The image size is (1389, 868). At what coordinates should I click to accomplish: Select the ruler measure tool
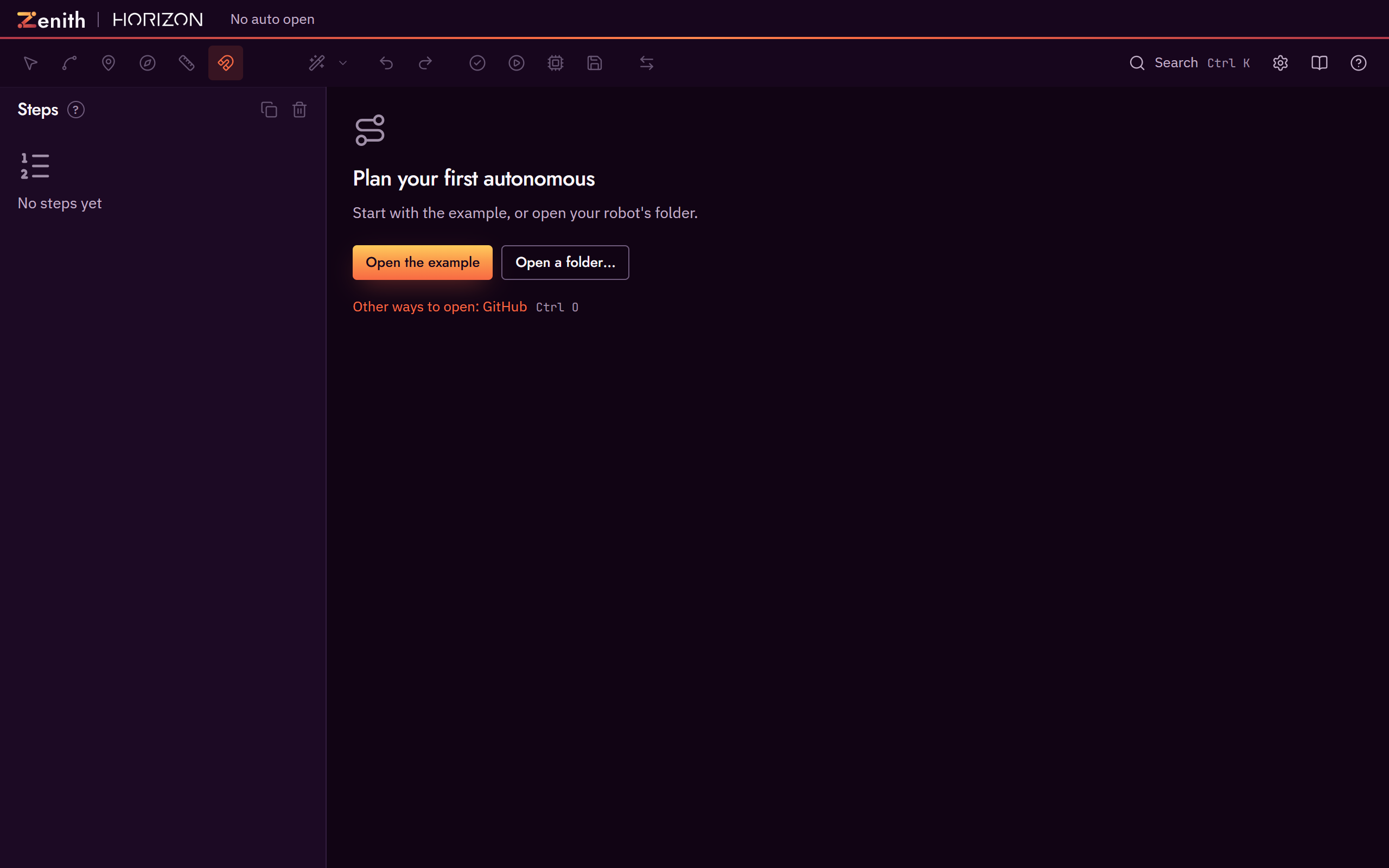pyautogui.click(x=187, y=63)
